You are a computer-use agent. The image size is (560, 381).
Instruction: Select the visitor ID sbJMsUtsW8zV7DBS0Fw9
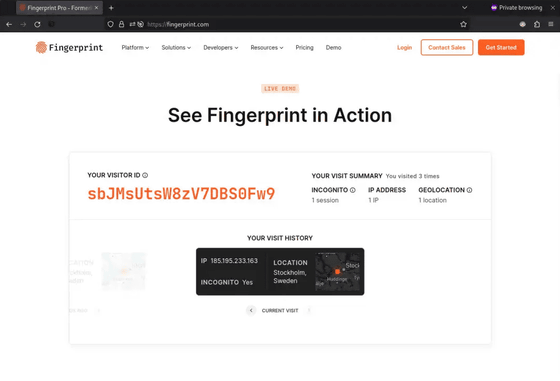(x=181, y=194)
